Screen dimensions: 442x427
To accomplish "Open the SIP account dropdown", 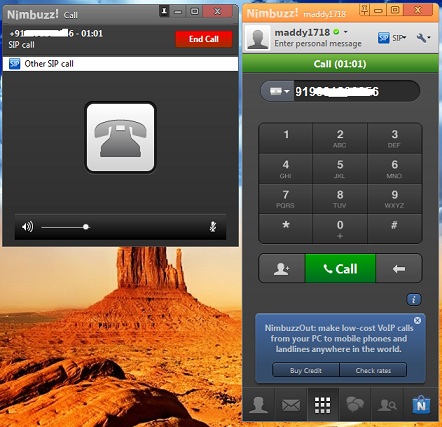I will [399, 38].
